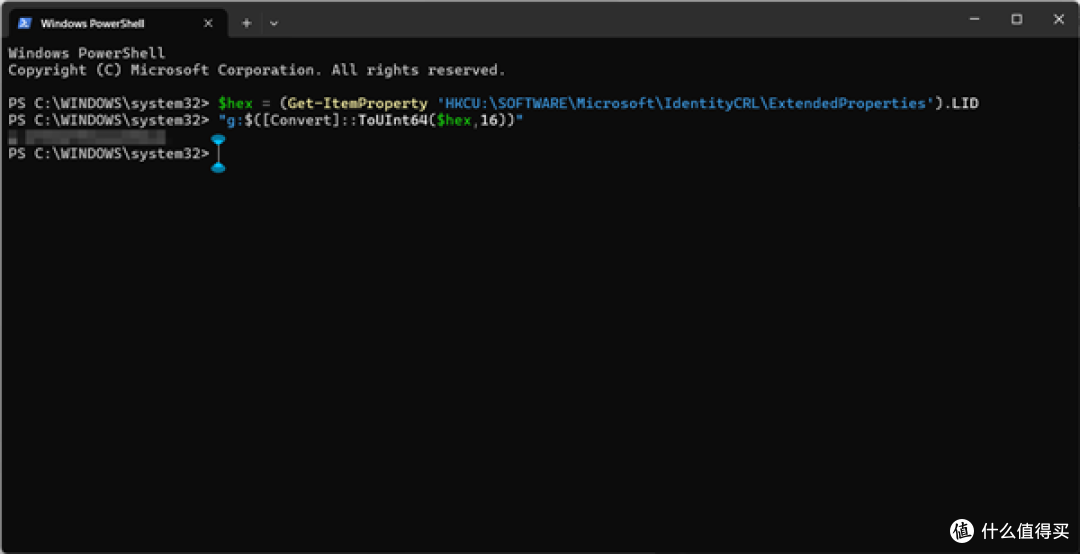This screenshot has height=554, width=1080.
Task: Click the blurred output line
Action: [87, 137]
